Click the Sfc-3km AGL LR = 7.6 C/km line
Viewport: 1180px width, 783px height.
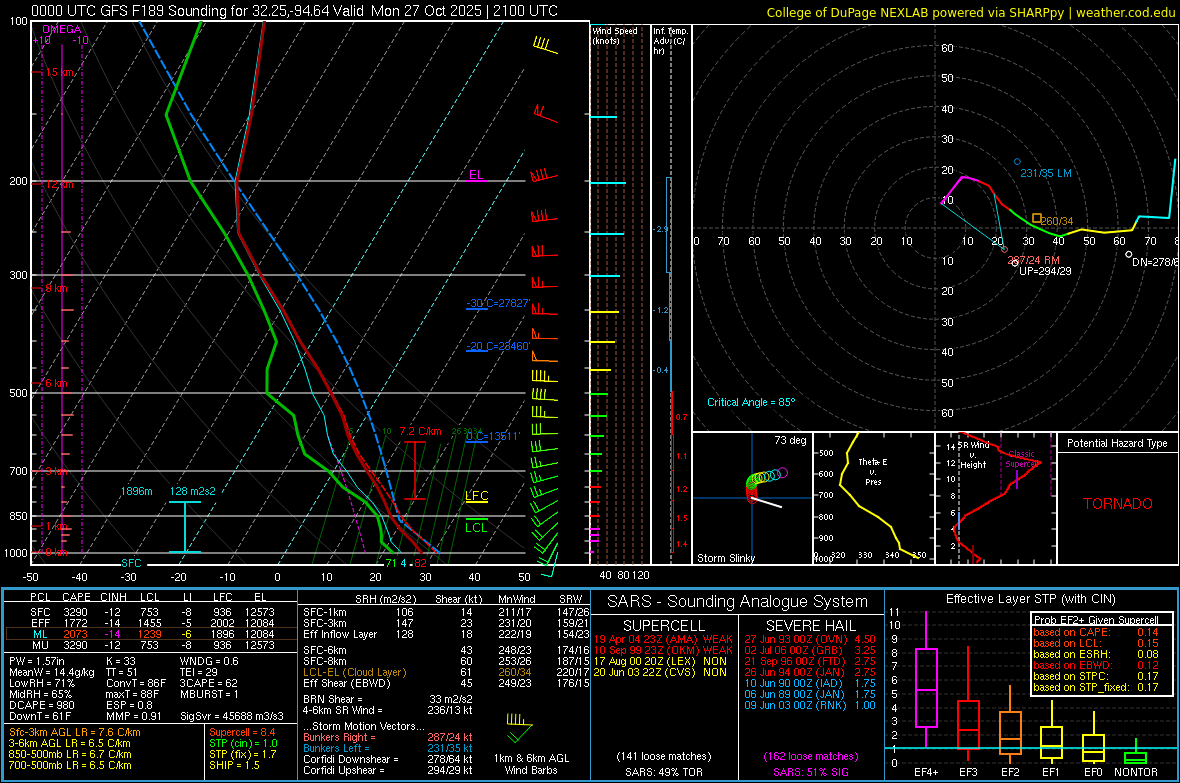[75, 732]
